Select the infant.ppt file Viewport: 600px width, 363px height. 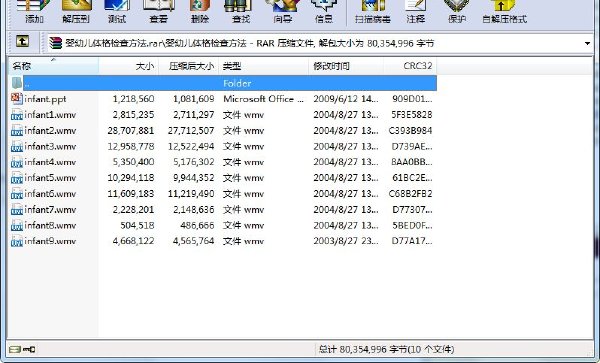click(45, 99)
